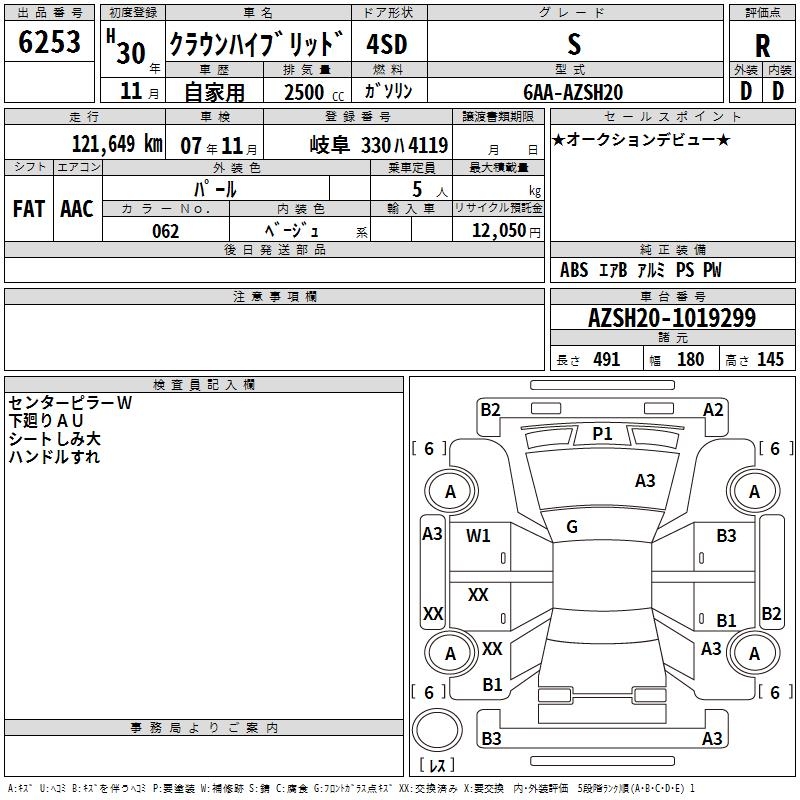Select the equipment list ABS エアB アルミ PS PW
The width and height of the screenshot is (800, 800).
641,270
